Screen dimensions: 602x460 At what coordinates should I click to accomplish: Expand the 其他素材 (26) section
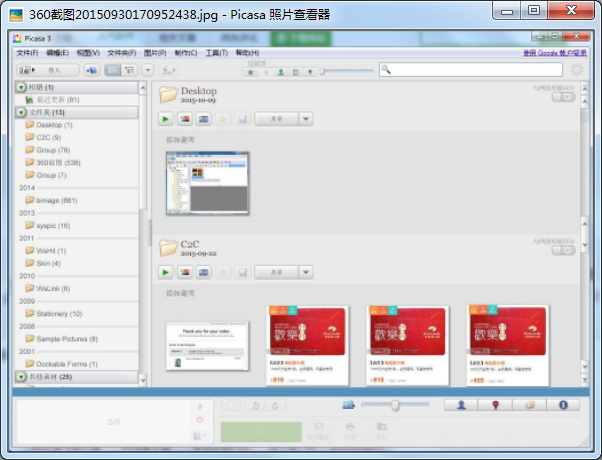click(x=21, y=377)
